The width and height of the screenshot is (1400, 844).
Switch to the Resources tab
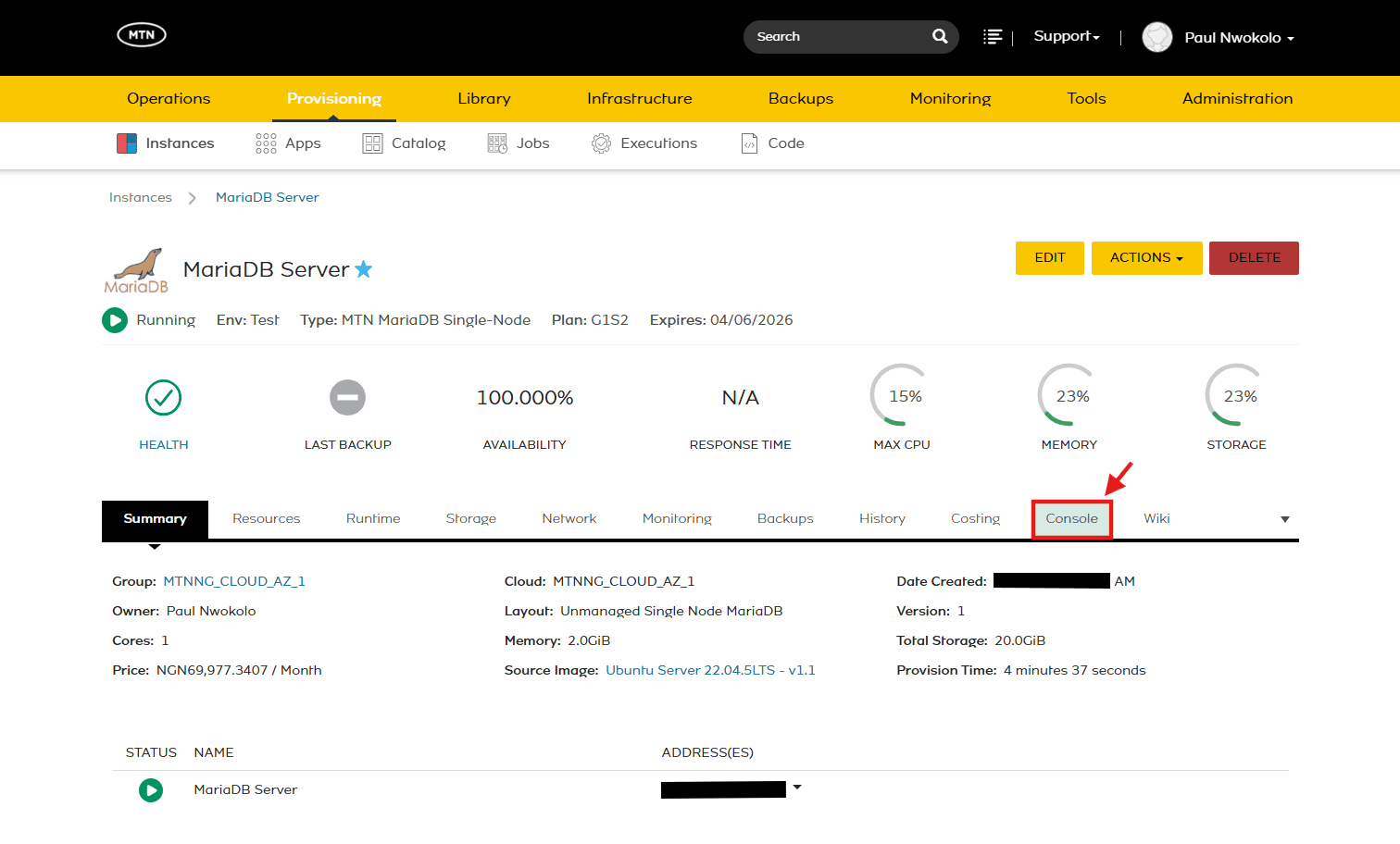pyautogui.click(x=267, y=519)
